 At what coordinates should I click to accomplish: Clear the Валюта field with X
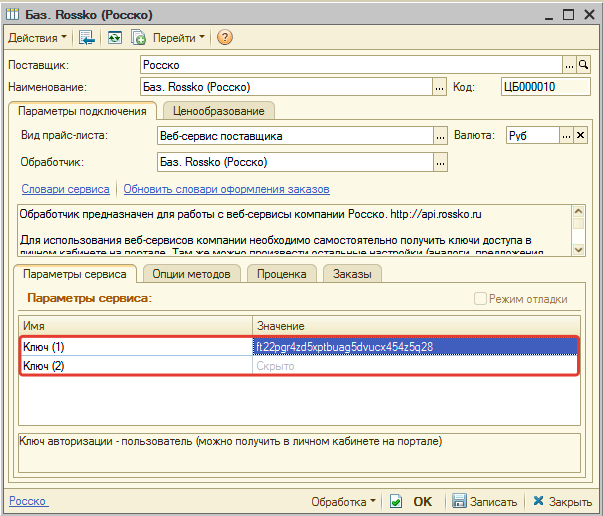pyautogui.click(x=580, y=136)
